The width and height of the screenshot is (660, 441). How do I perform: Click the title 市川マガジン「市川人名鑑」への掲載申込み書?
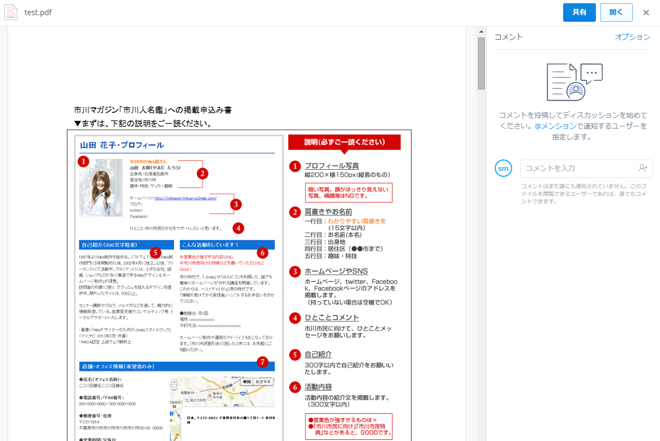(153, 110)
